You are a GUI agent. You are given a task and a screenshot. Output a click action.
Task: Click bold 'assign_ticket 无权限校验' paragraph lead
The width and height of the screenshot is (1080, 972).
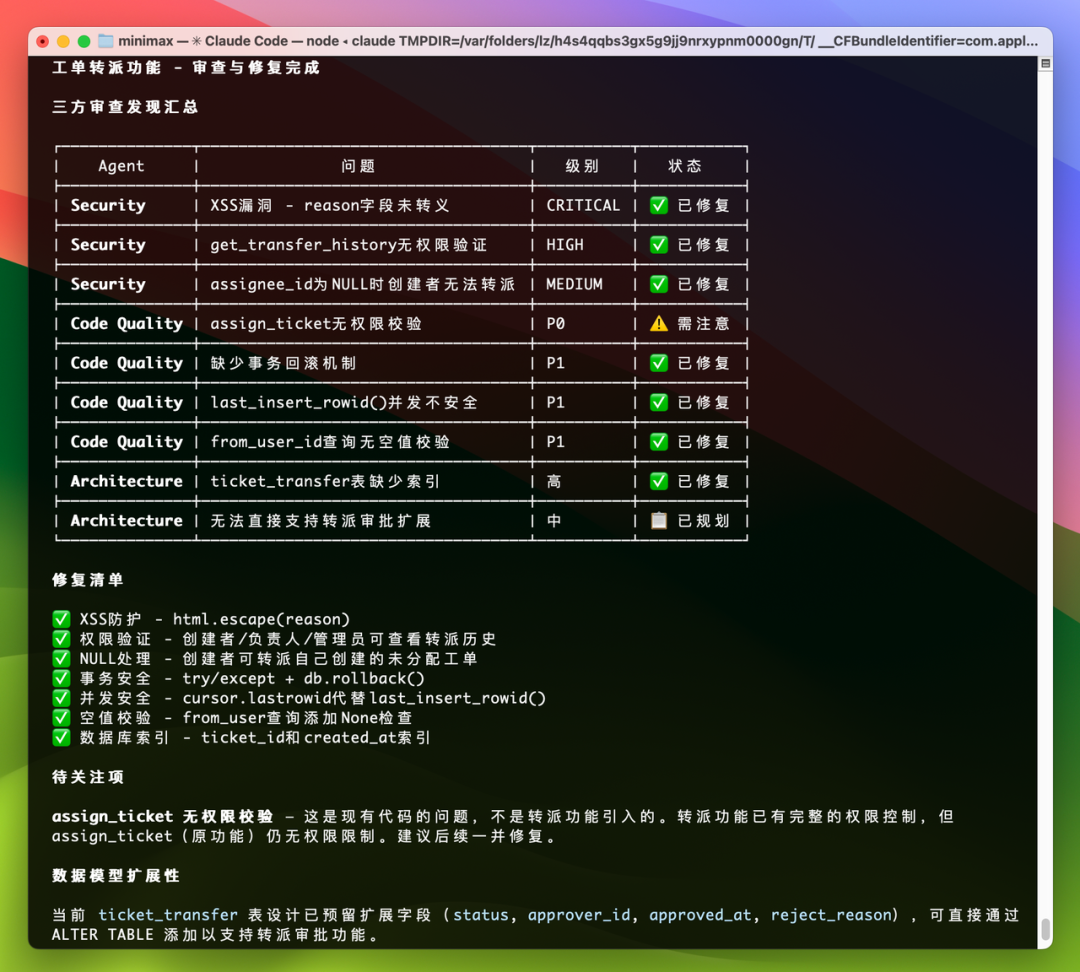point(163,816)
